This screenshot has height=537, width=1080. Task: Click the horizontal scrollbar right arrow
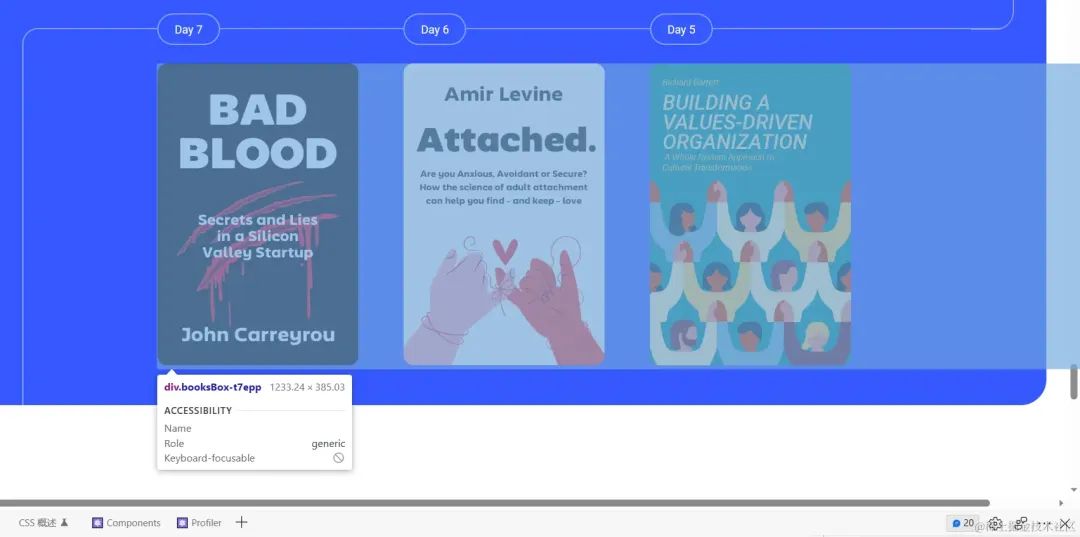tap(1061, 503)
